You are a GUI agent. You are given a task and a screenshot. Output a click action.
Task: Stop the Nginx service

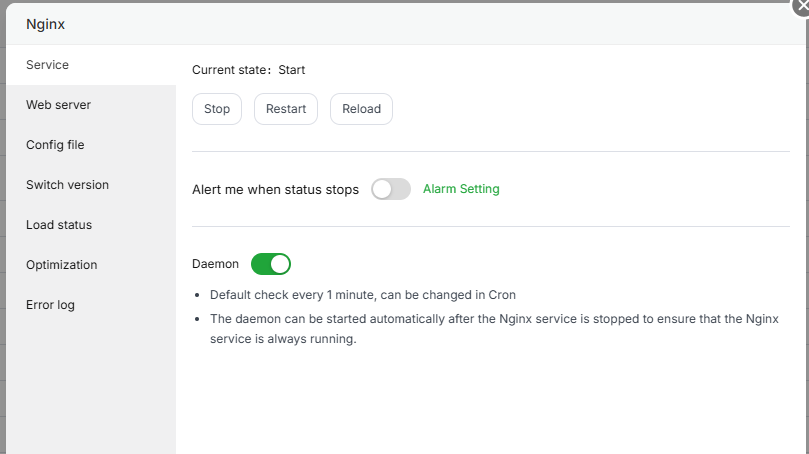(x=217, y=109)
